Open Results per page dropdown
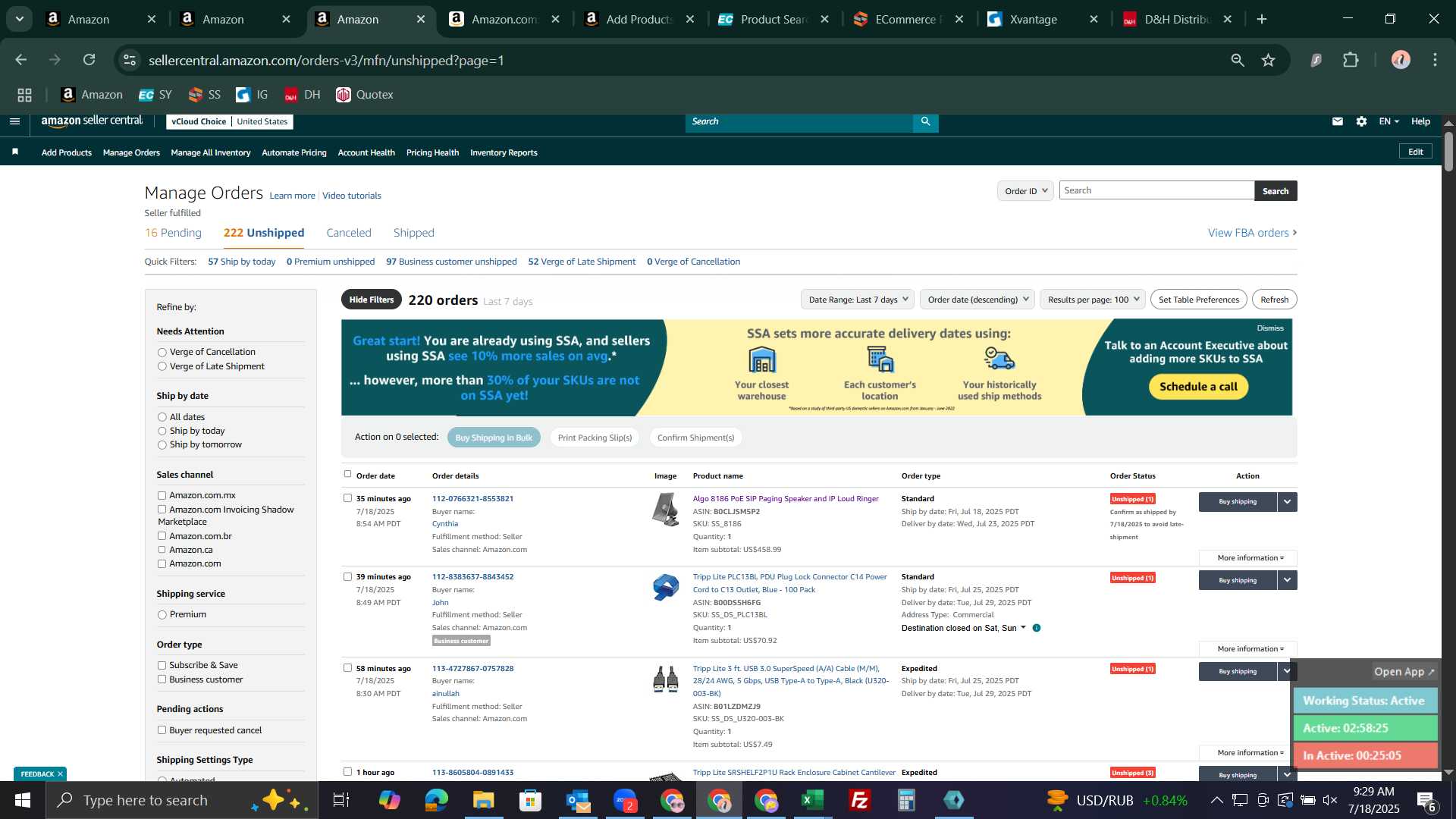Screen dimensions: 1456x819 (x=1092, y=300)
